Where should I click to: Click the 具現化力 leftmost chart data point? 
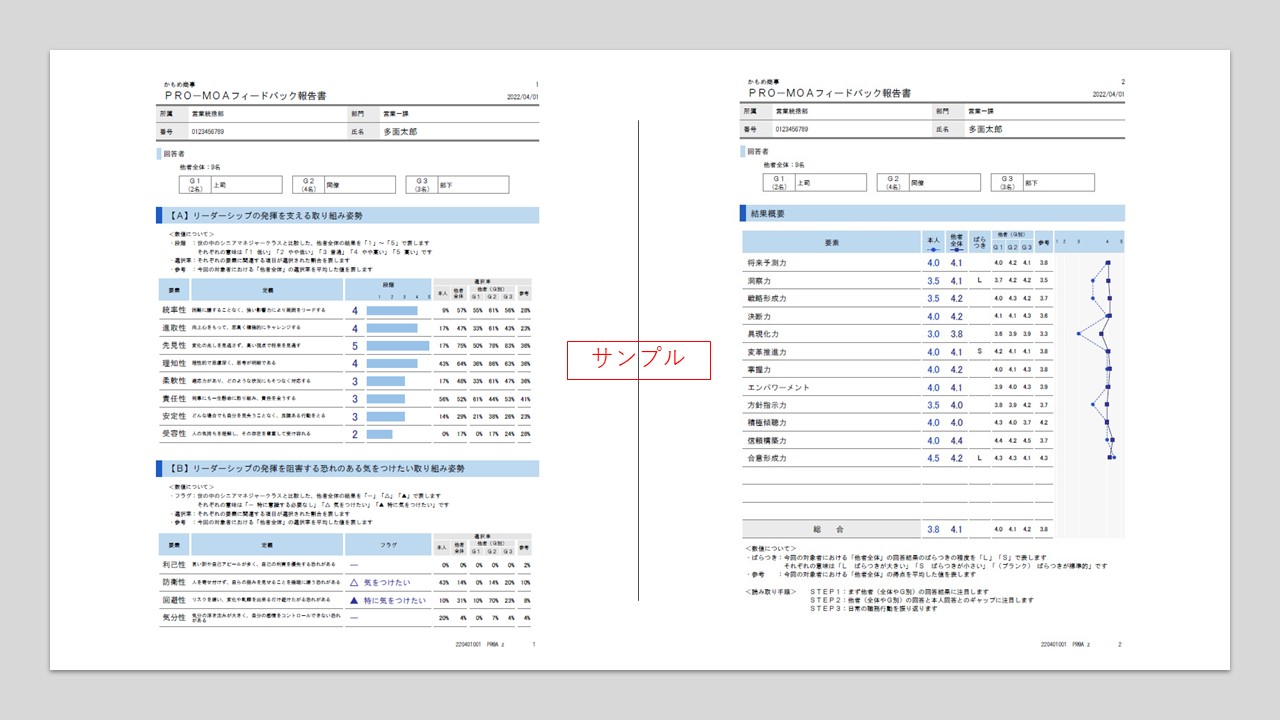(x=1078, y=334)
